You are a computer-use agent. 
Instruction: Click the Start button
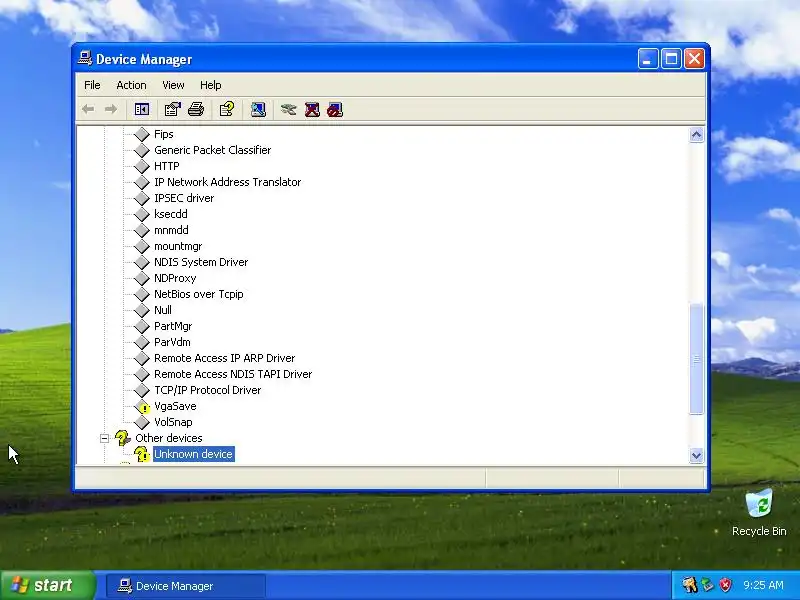[48, 585]
